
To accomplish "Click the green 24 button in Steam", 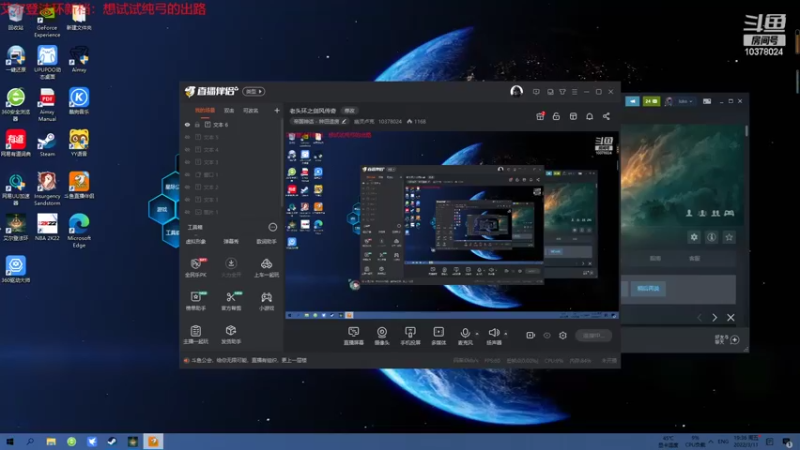I will (x=652, y=101).
